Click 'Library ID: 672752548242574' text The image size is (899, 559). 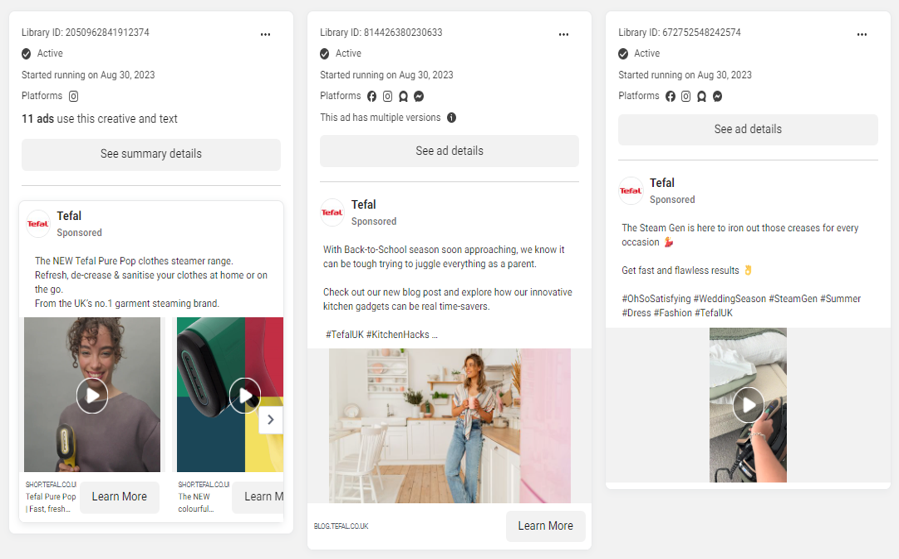pyautogui.click(x=679, y=33)
